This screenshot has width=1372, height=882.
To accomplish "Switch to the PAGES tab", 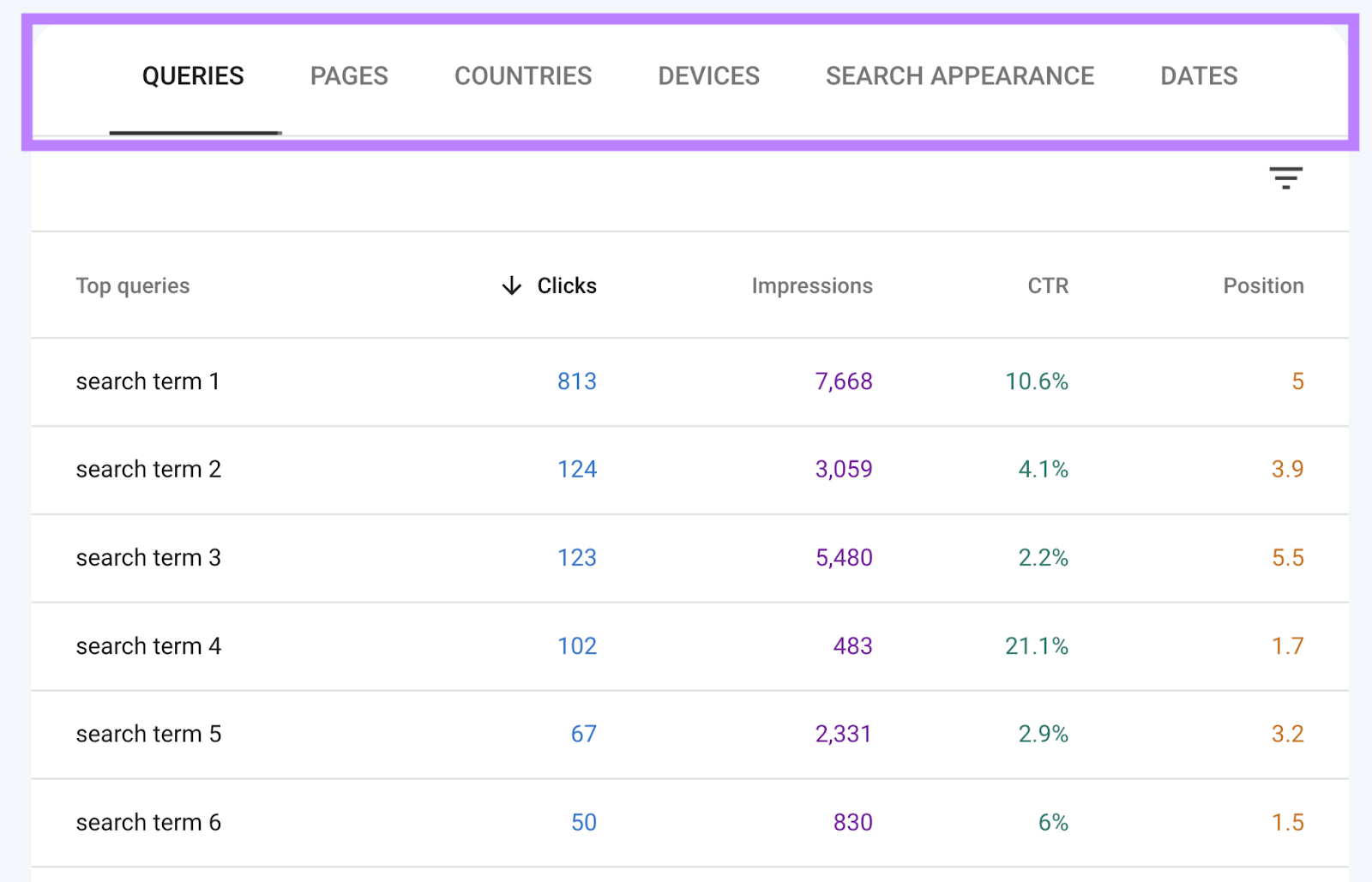I will click(x=348, y=75).
